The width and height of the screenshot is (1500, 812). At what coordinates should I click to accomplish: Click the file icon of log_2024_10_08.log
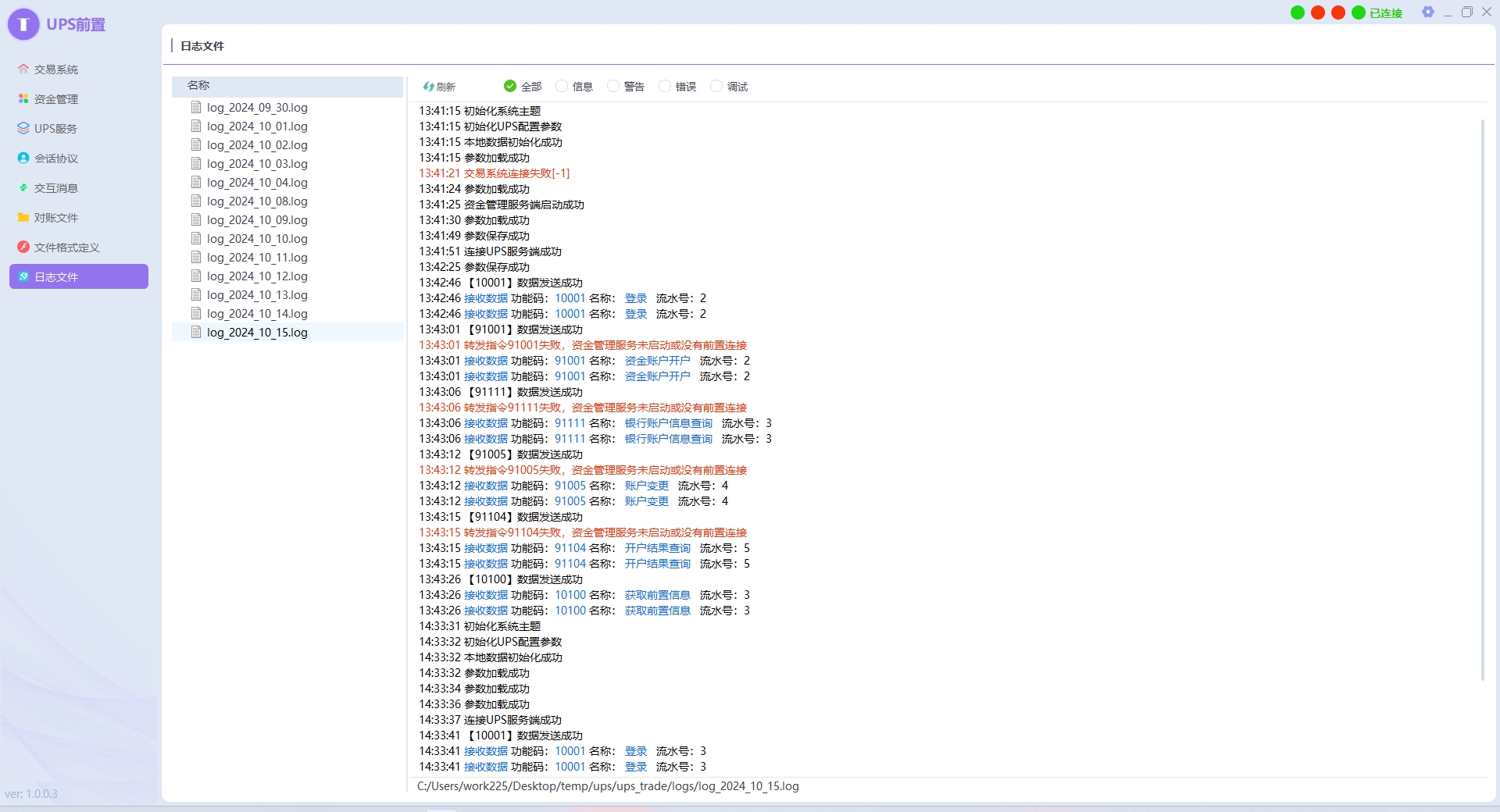(x=197, y=201)
